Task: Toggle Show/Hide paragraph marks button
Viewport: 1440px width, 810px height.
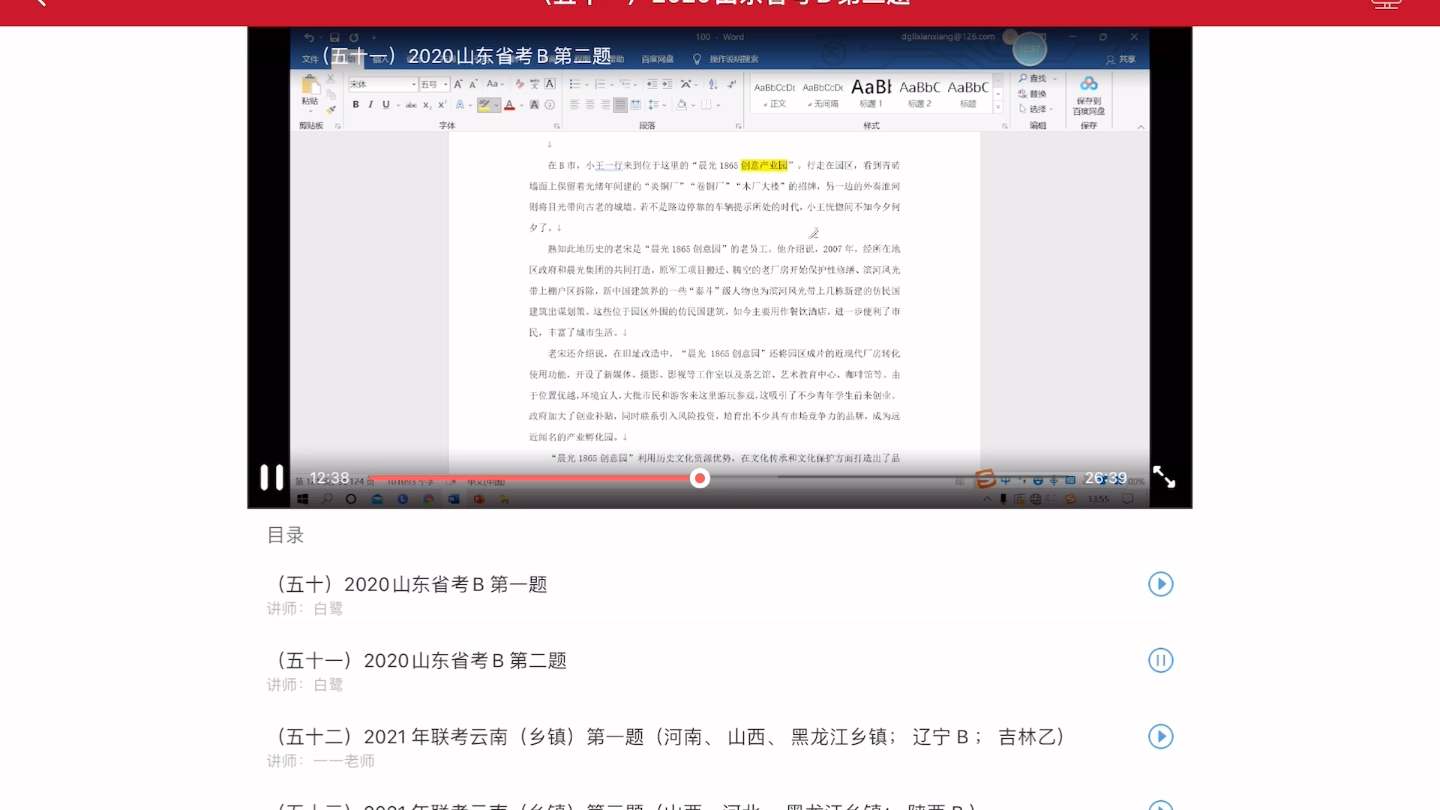Action: [732, 84]
